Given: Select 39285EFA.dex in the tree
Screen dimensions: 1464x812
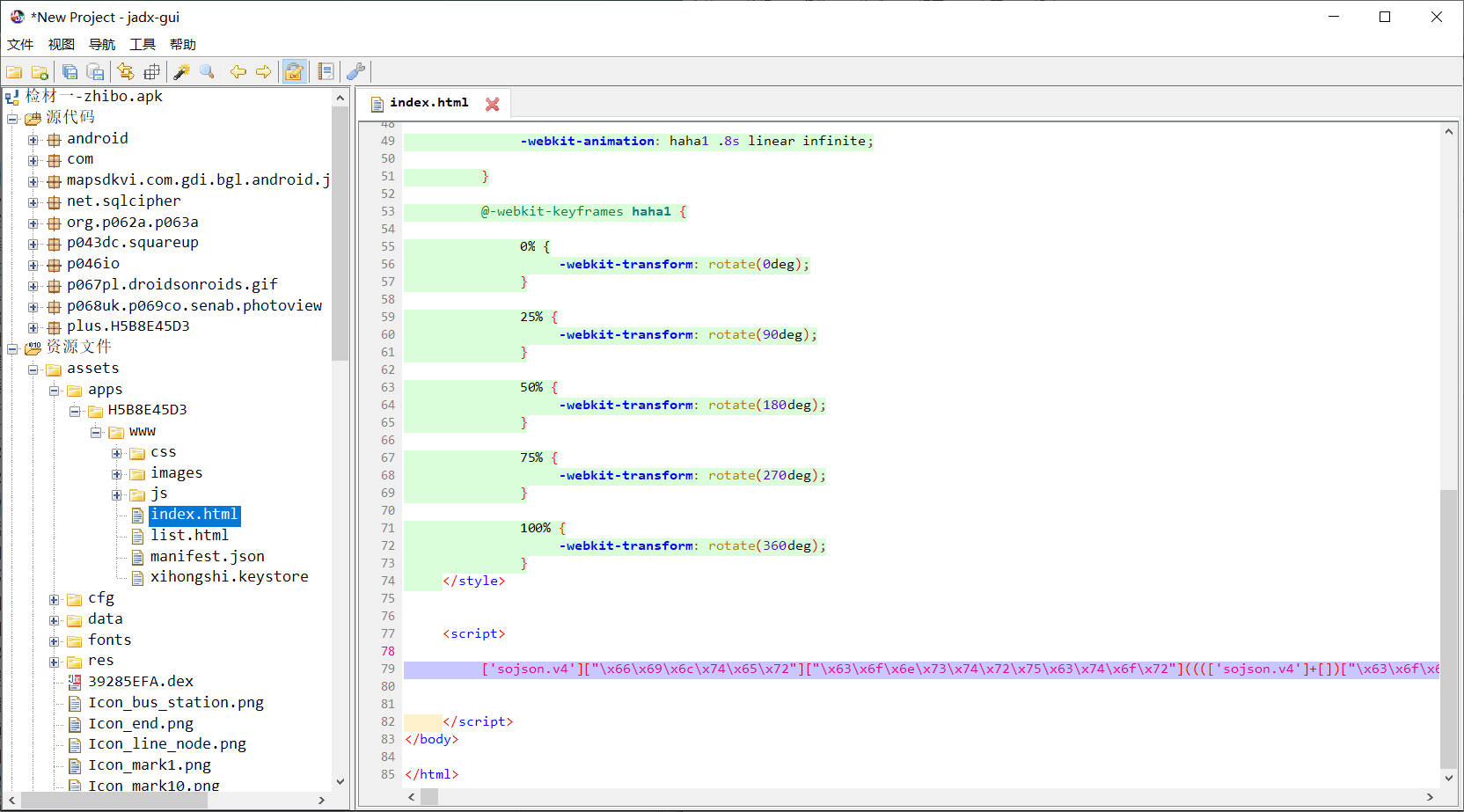Looking at the screenshot, I should point(141,681).
